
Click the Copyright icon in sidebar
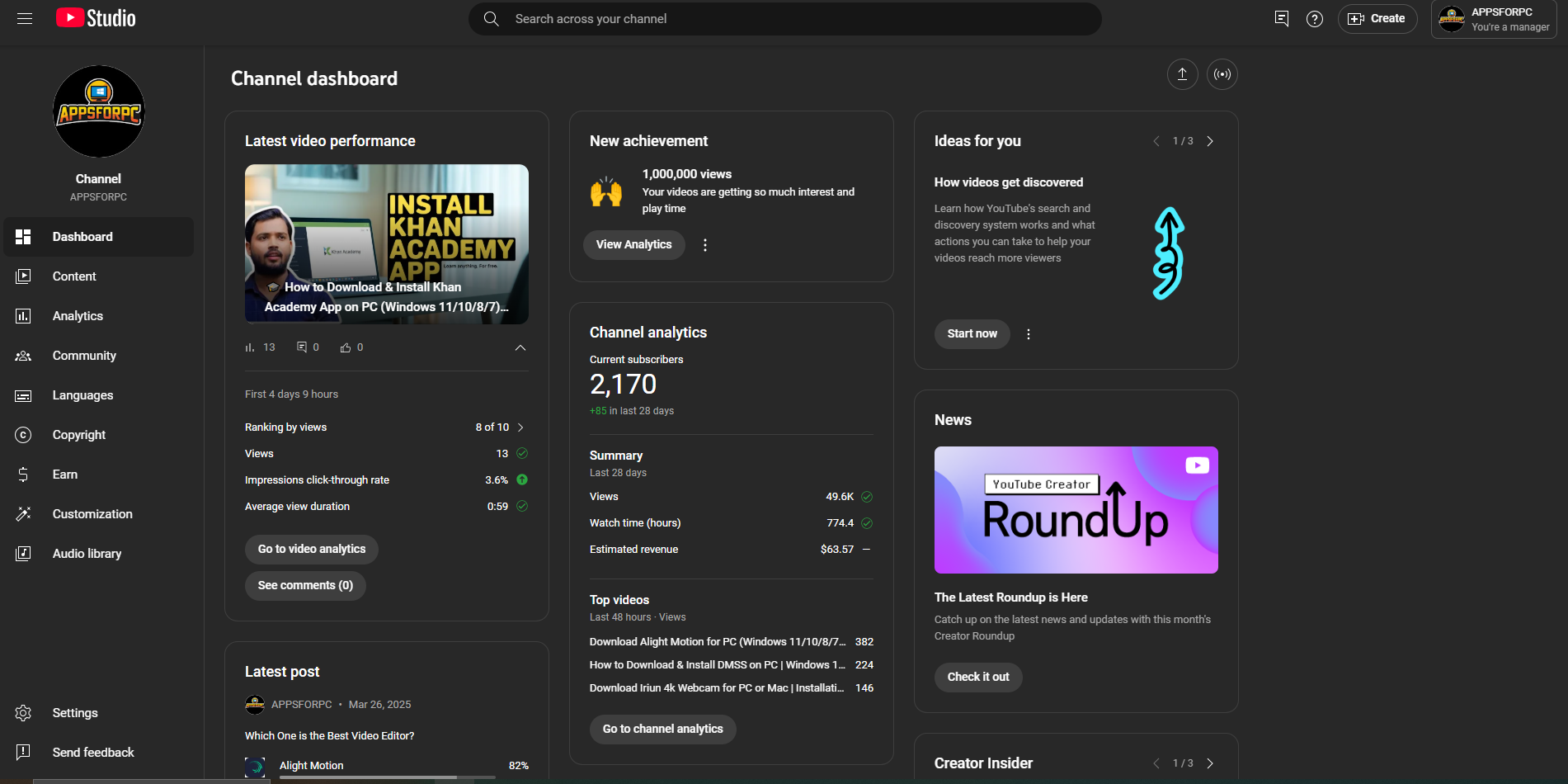(23, 435)
